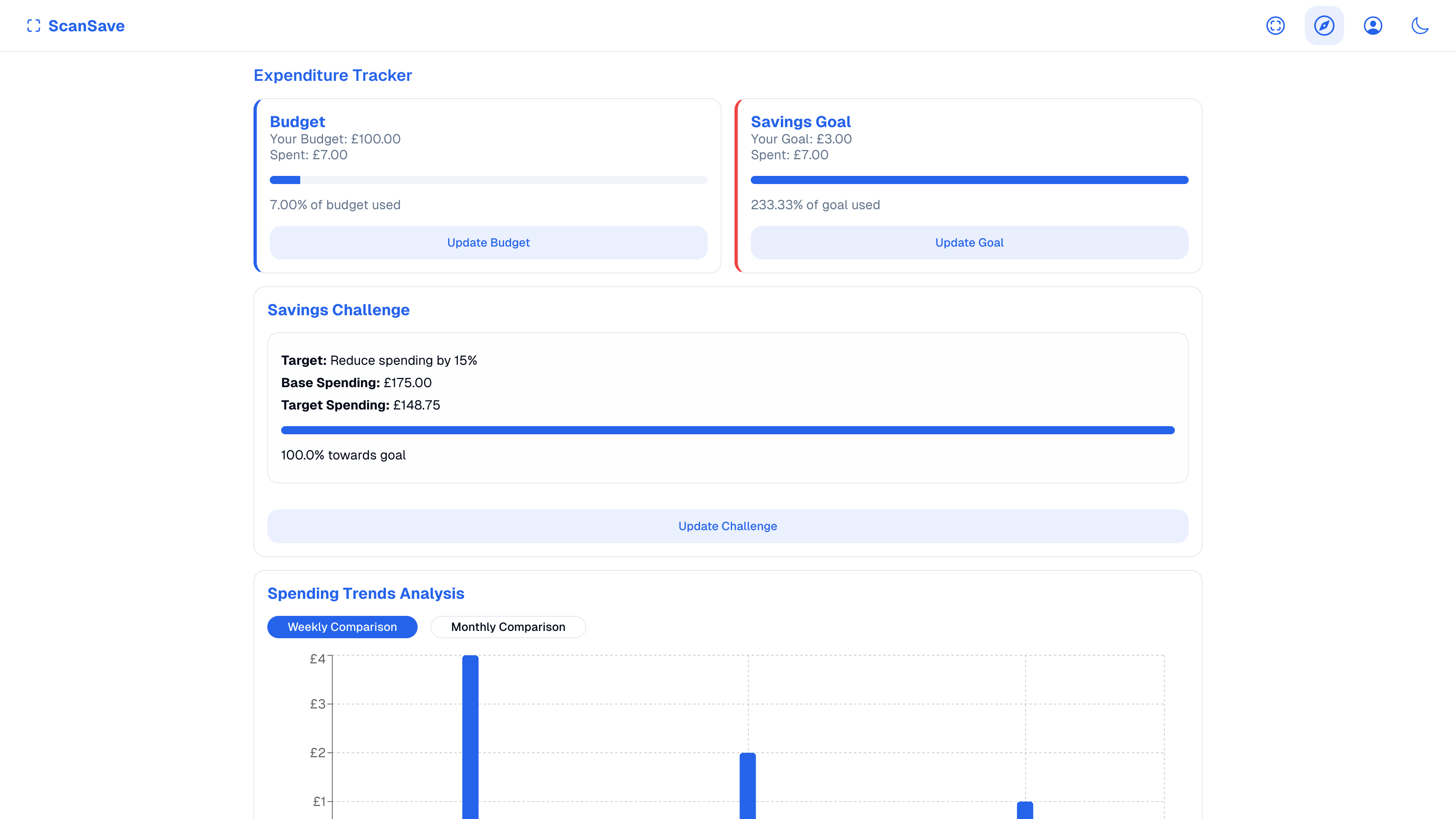Click the Budget progress bar
The image size is (1456, 819).
tap(488, 180)
